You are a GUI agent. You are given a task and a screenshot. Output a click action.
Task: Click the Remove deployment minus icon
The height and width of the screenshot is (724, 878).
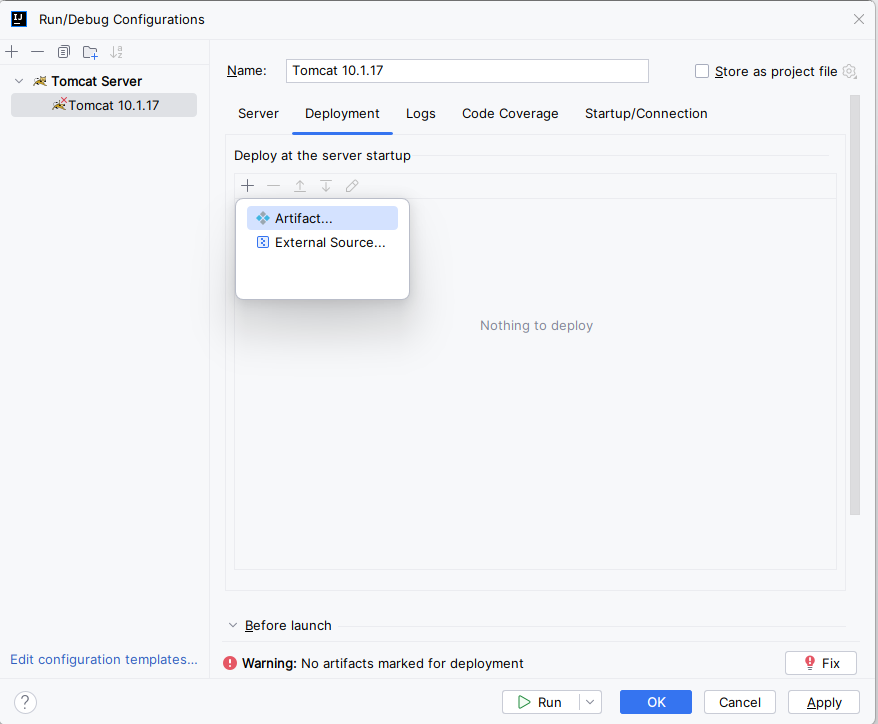[x=274, y=186]
